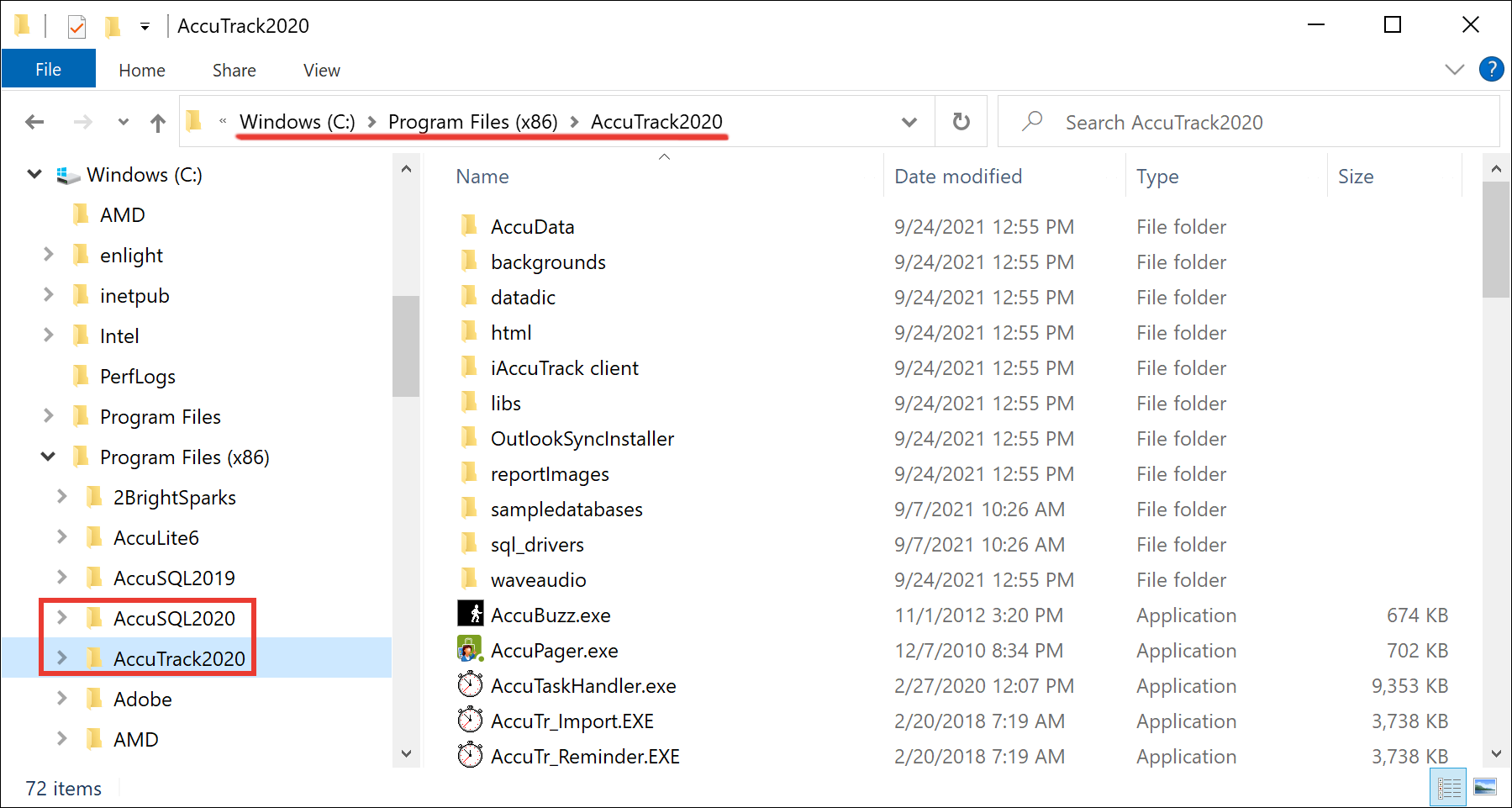Open AccuBuzz.exe application icon
The image size is (1512, 808).
click(x=470, y=614)
